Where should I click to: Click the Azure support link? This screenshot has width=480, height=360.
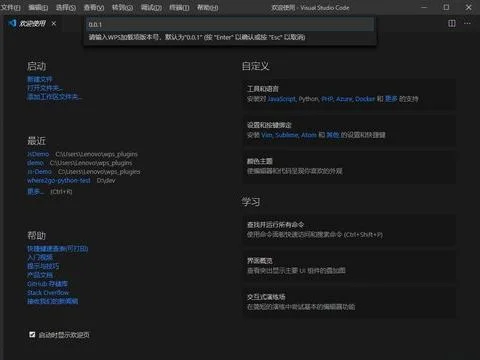pyautogui.click(x=344, y=99)
